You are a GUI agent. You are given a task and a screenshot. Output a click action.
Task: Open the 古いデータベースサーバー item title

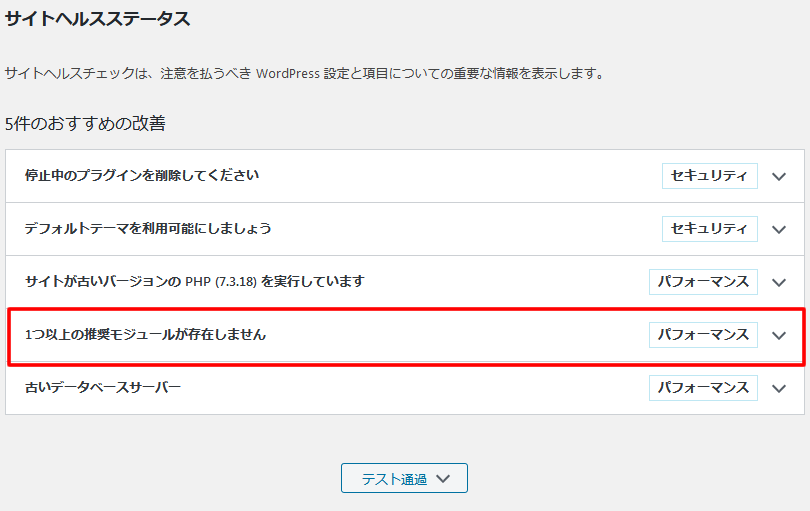103,388
